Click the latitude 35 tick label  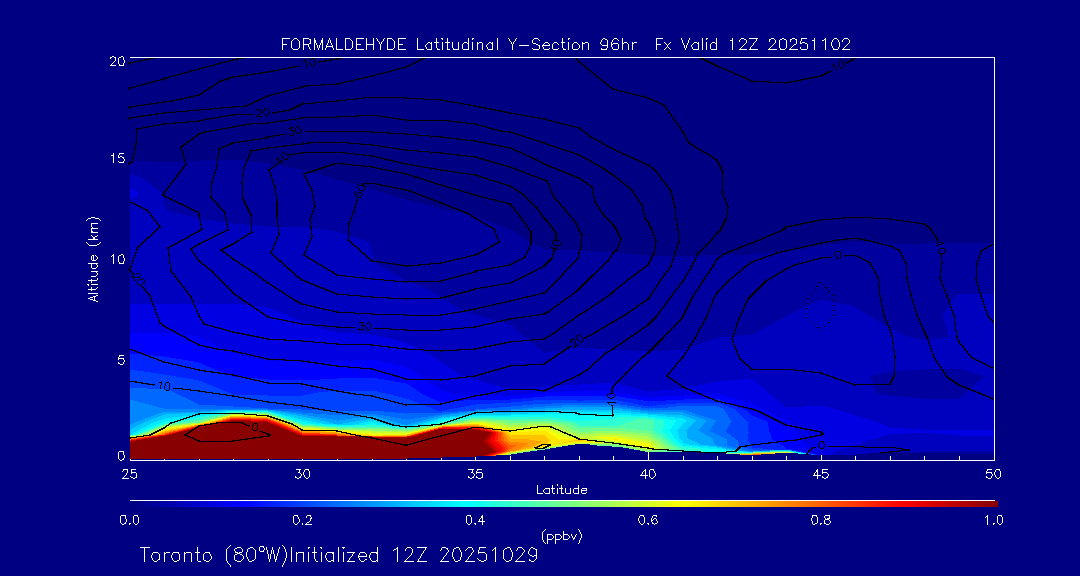475,473
